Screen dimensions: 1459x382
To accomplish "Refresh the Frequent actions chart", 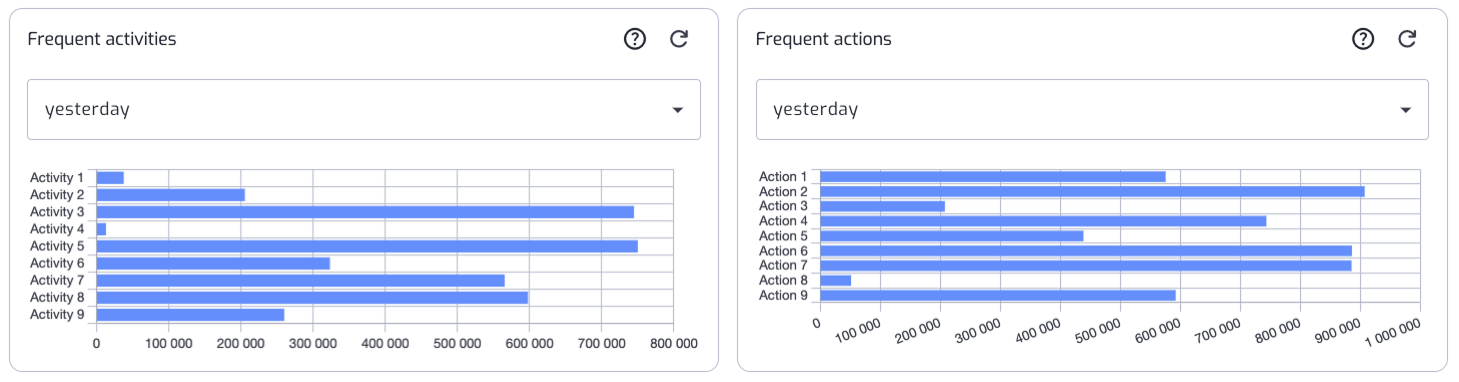I will (1407, 39).
